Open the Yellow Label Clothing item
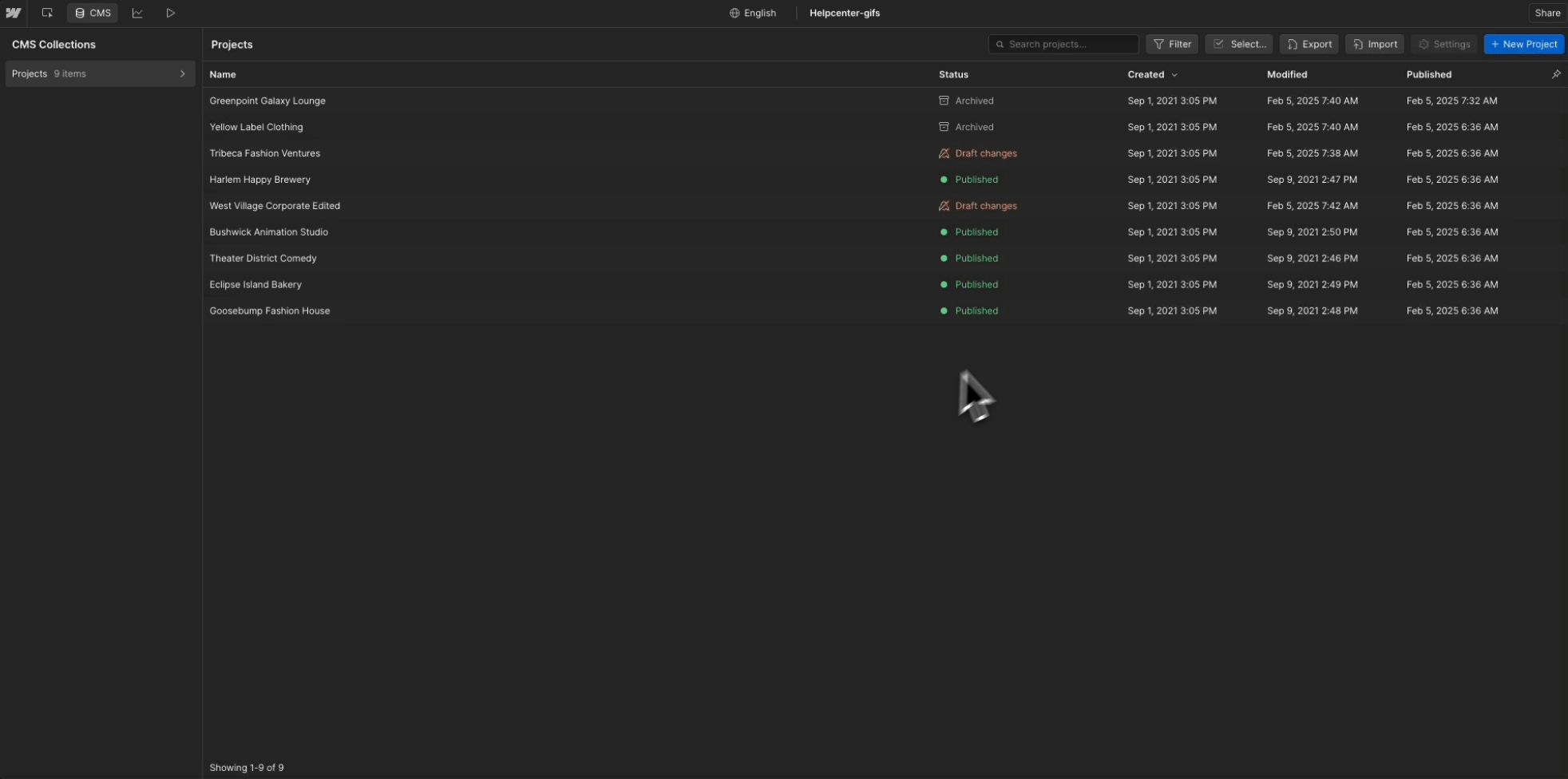 click(x=256, y=127)
